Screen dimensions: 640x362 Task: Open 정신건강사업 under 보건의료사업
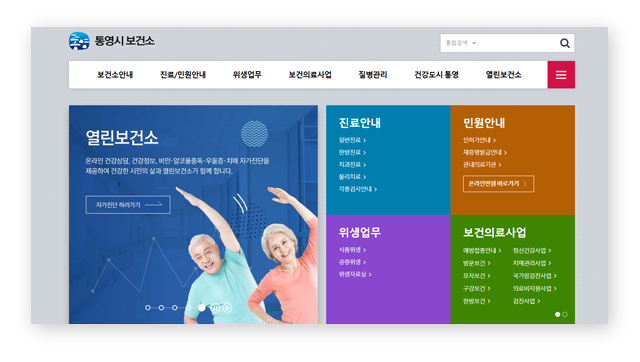(532, 251)
